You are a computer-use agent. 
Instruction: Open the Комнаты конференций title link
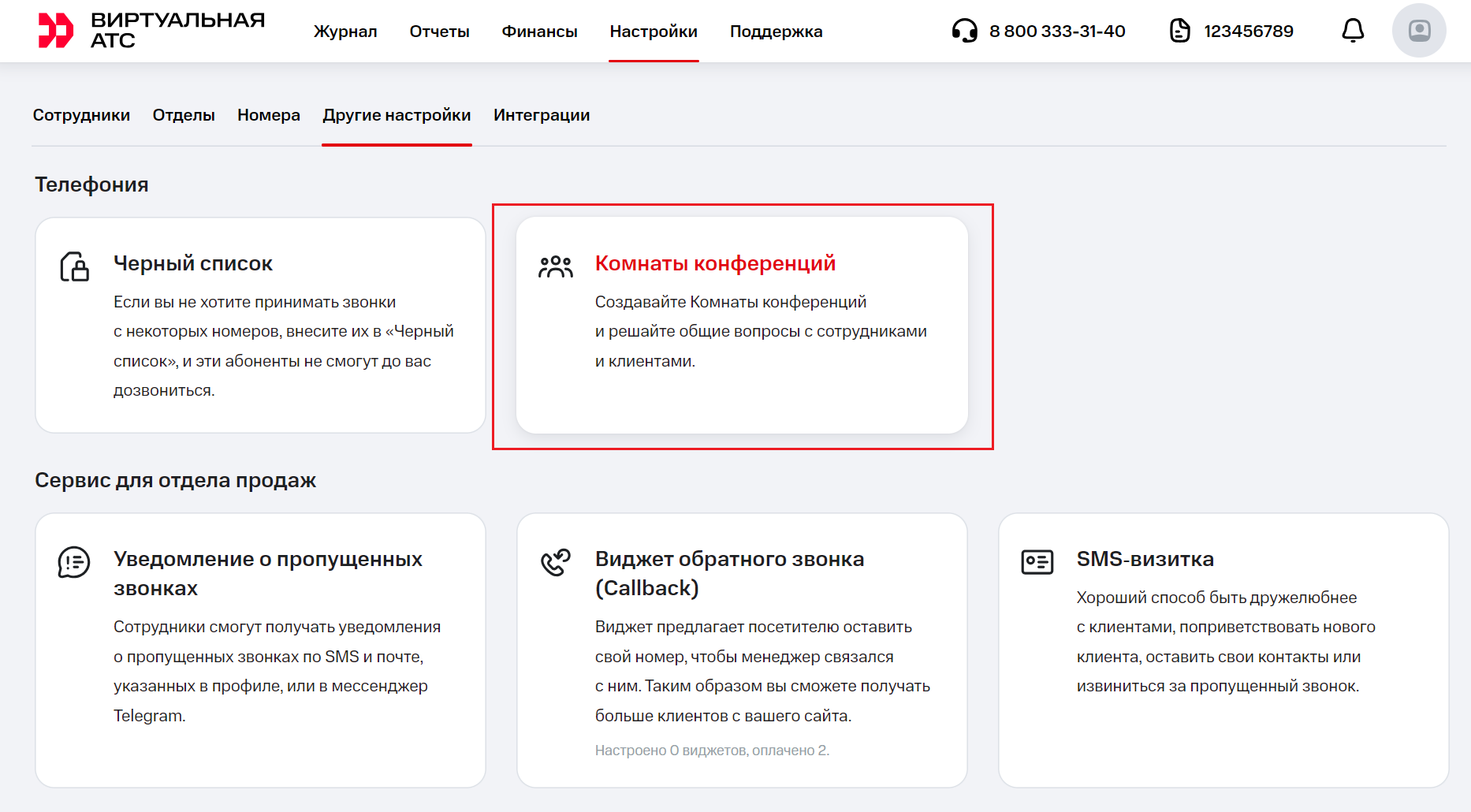pyautogui.click(x=715, y=263)
